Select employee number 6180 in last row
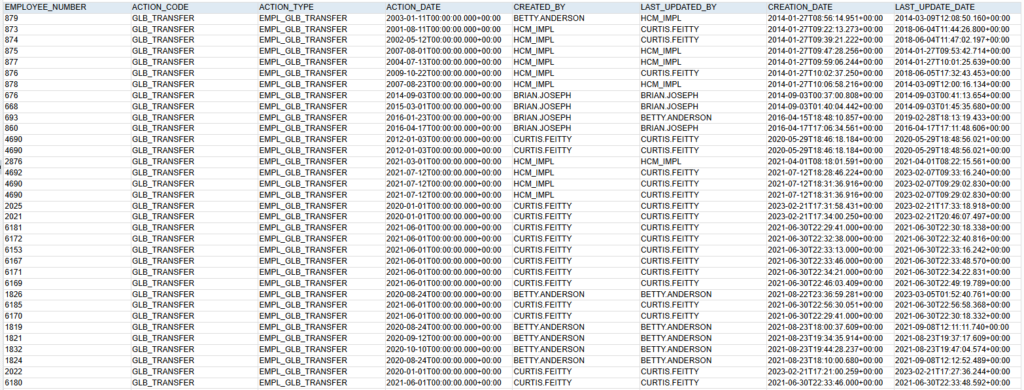1024x390 pixels. (x=66, y=382)
